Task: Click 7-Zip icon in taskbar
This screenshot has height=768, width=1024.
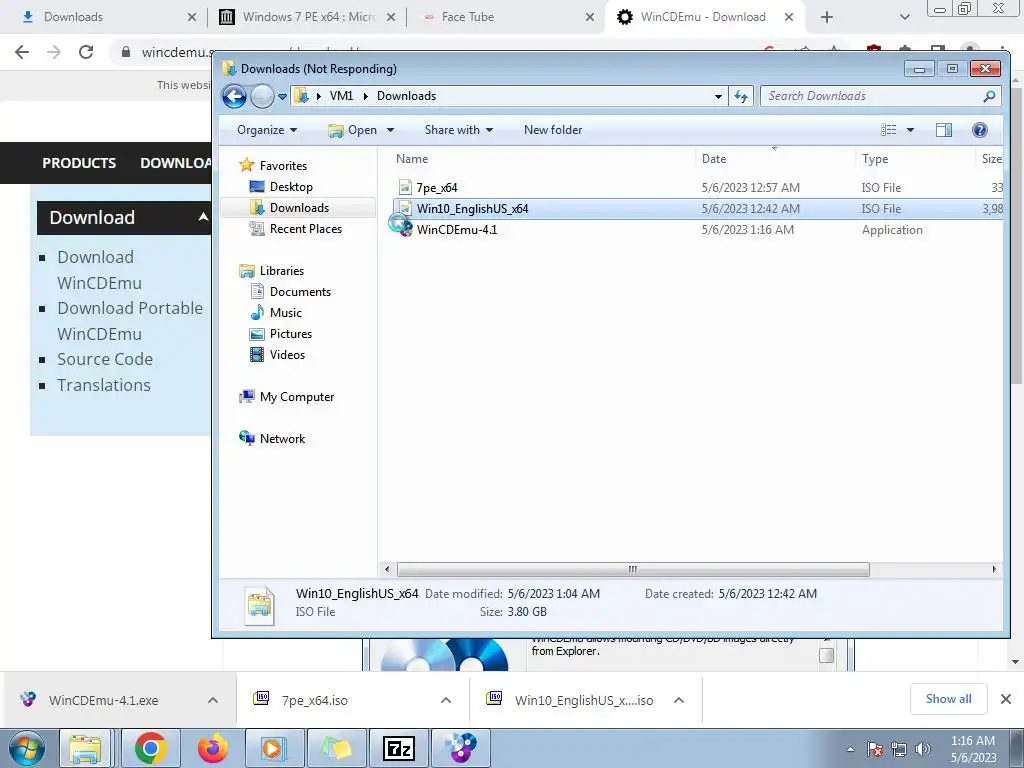Action: click(399, 748)
